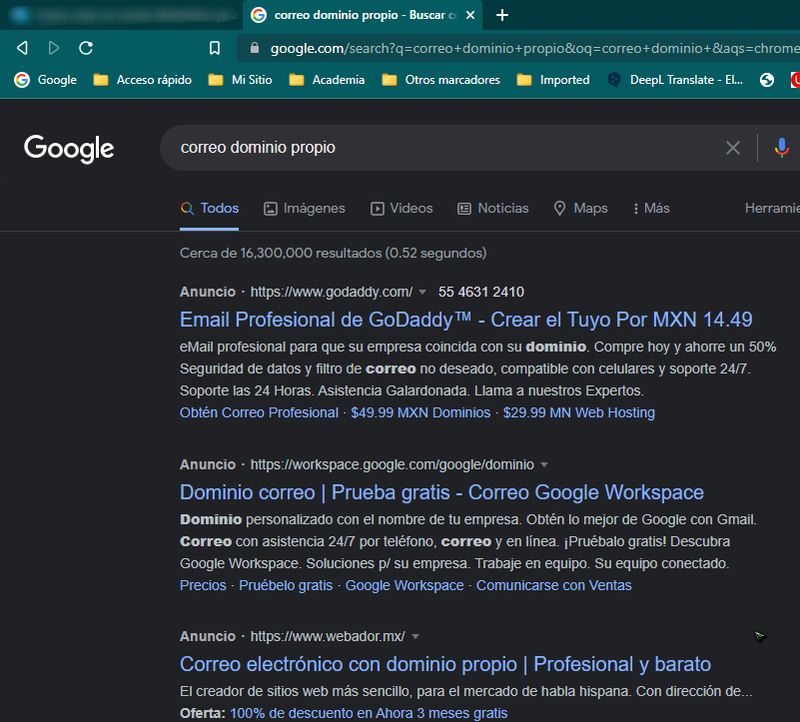Switch to the Videos tab
Image resolution: width=800 pixels, height=722 pixels.
pos(402,208)
